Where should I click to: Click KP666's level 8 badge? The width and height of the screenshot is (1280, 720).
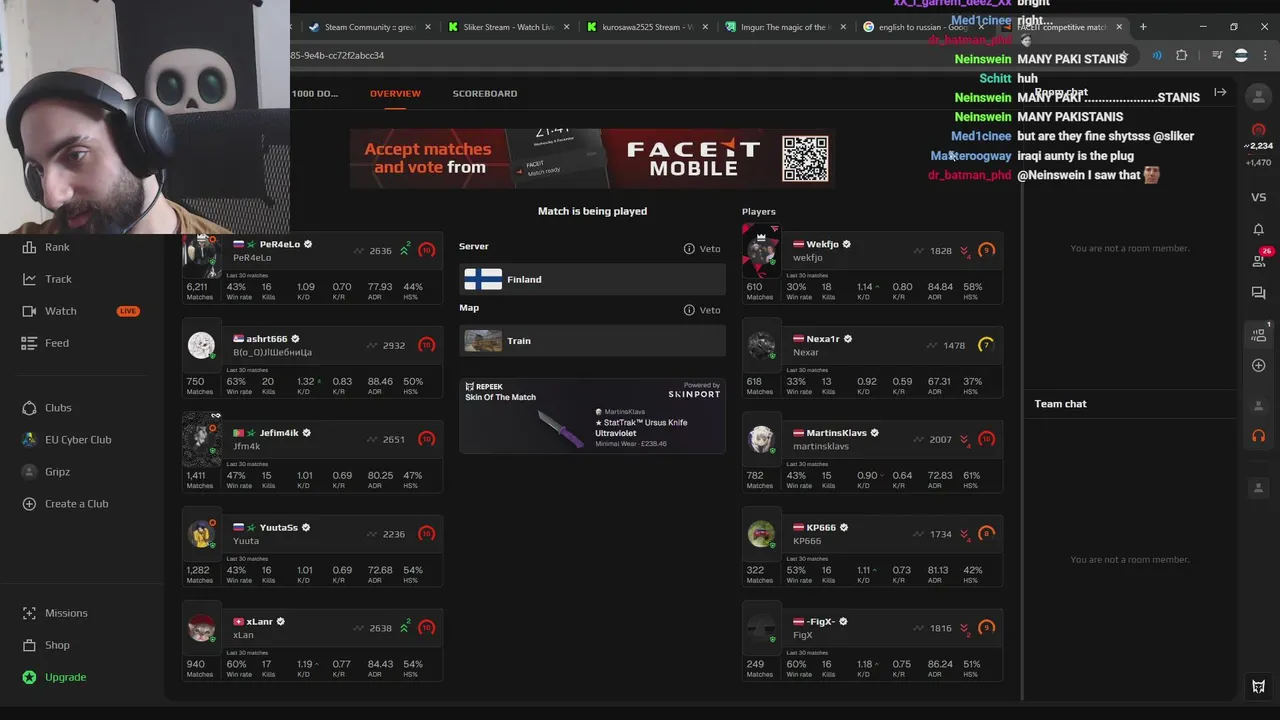click(x=986, y=534)
